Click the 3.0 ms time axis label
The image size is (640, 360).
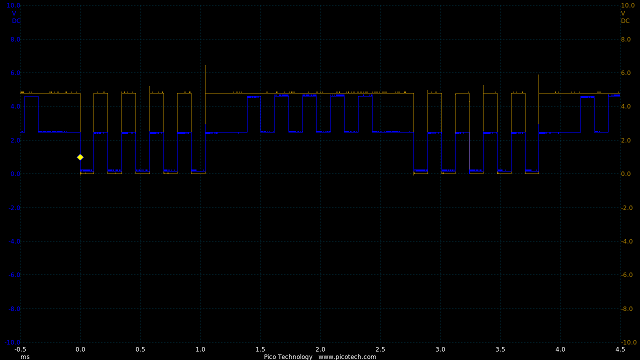440,349
